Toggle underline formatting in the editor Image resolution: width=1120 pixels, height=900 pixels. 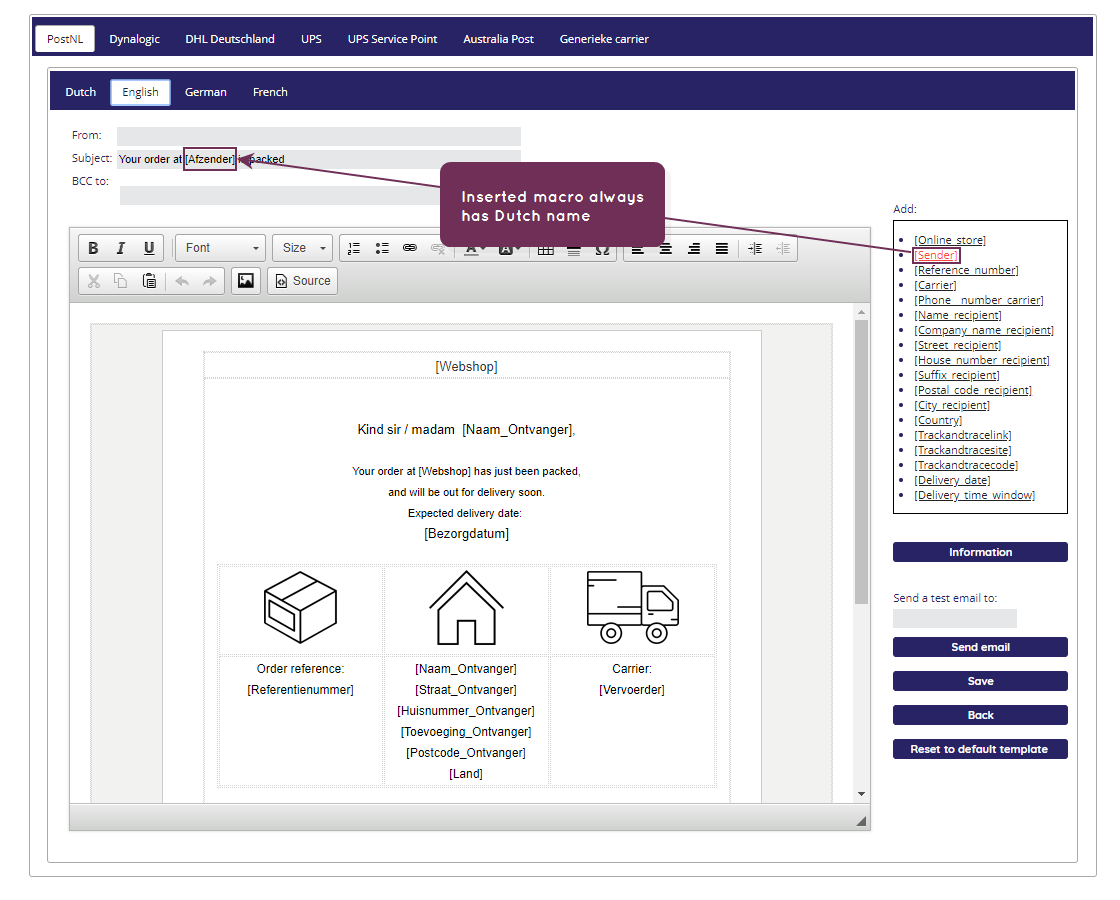tap(149, 248)
